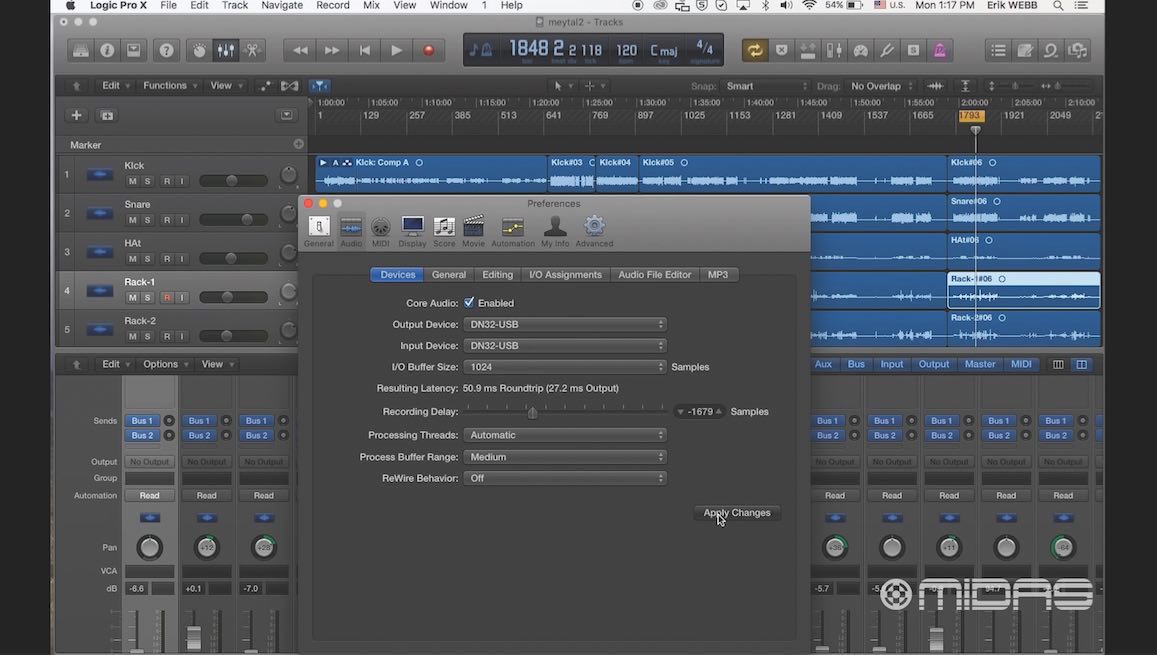Open My Info preferences icon

tap(555, 231)
